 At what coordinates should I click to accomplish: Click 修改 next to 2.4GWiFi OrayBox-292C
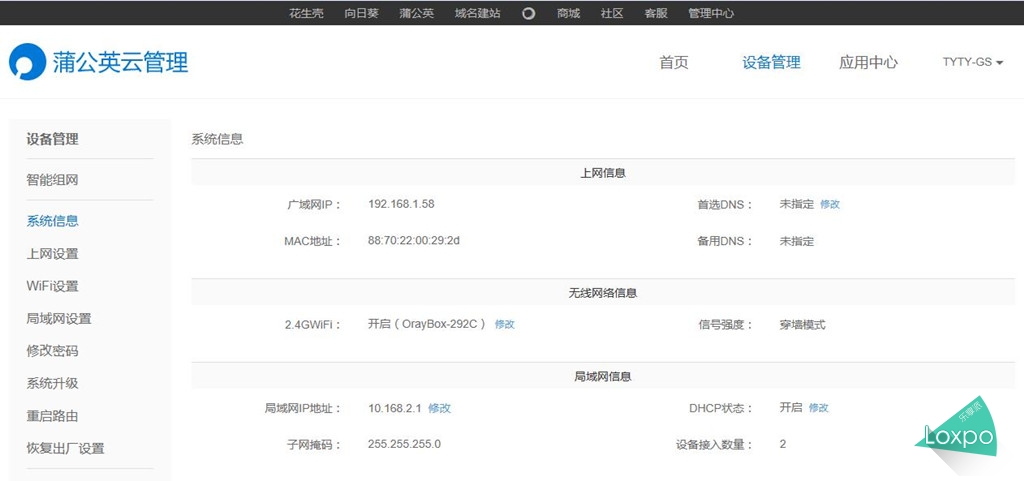pos(505,324)
